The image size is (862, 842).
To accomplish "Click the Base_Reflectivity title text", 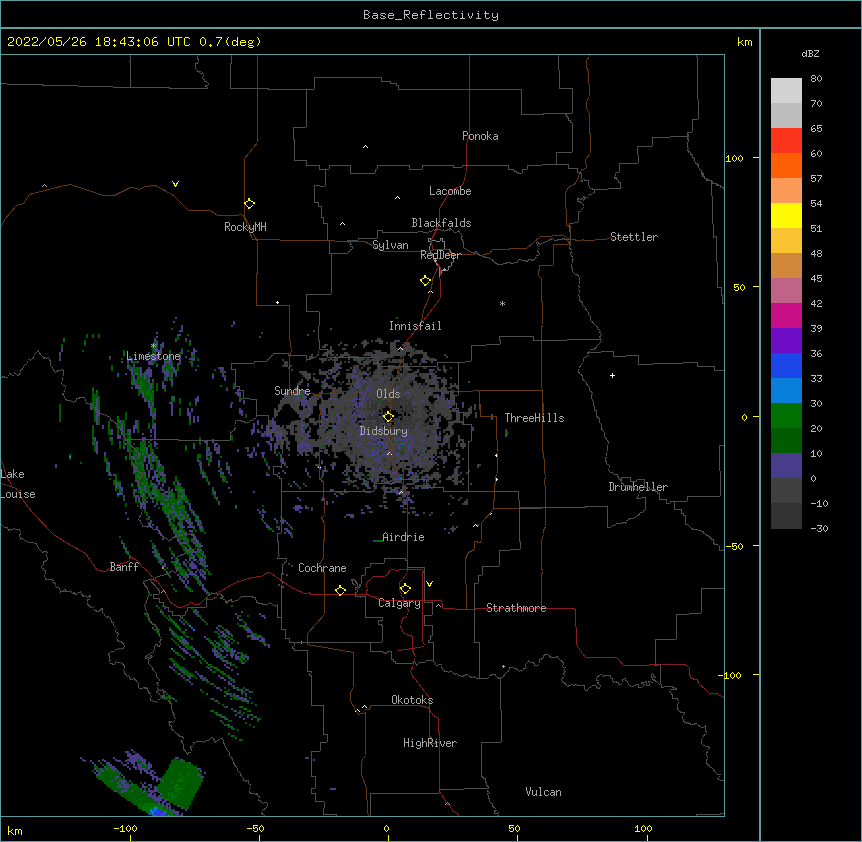I will 431,15.
